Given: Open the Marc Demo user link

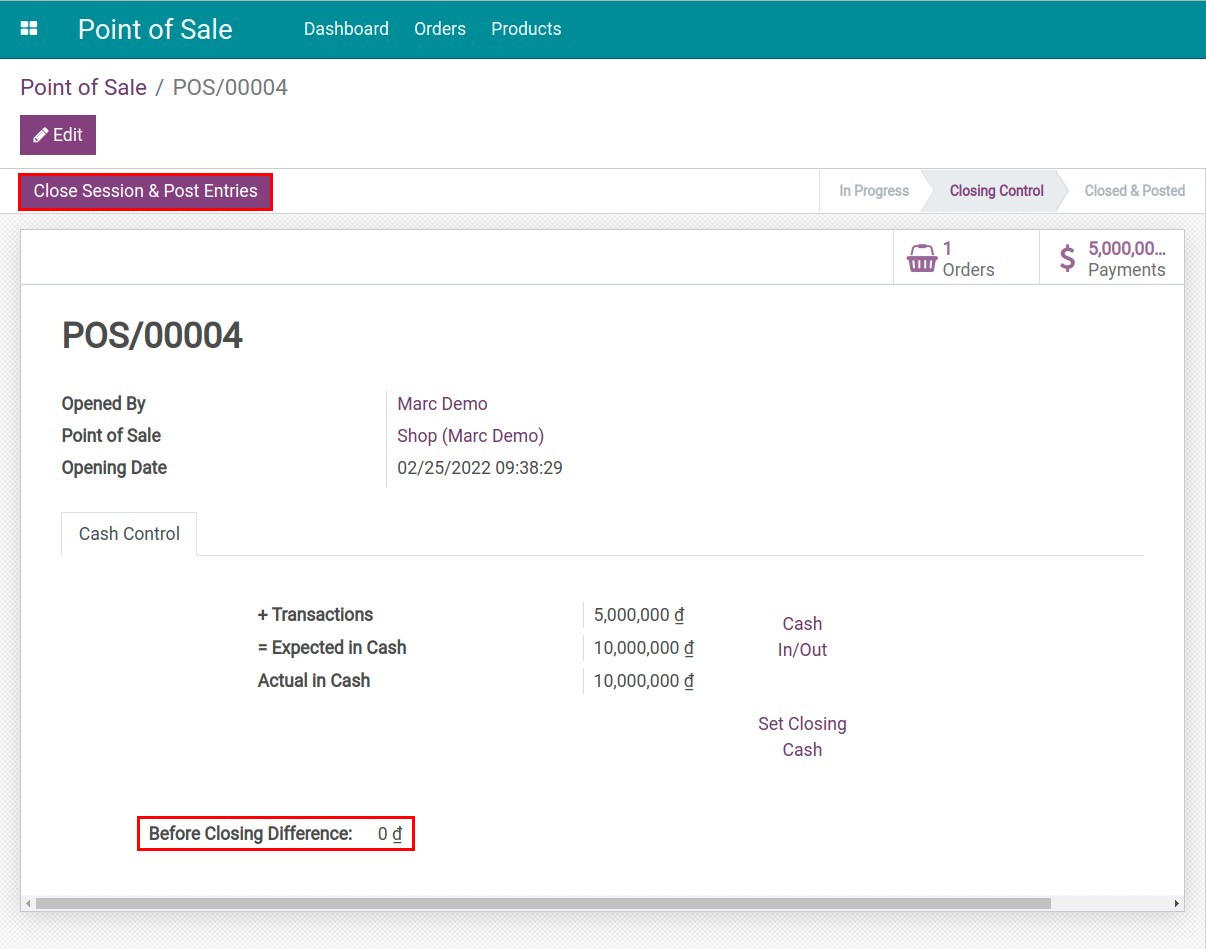Looking at the screenshot, I should click(442, 404).
